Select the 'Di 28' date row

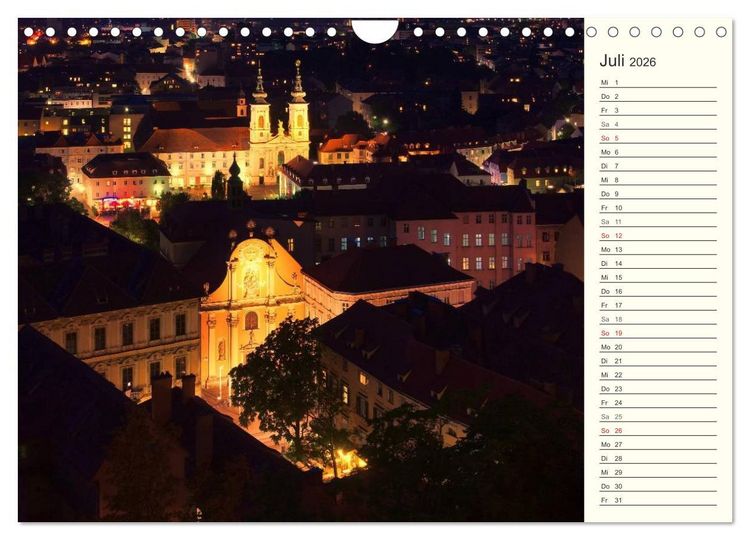tap(658, 458)
